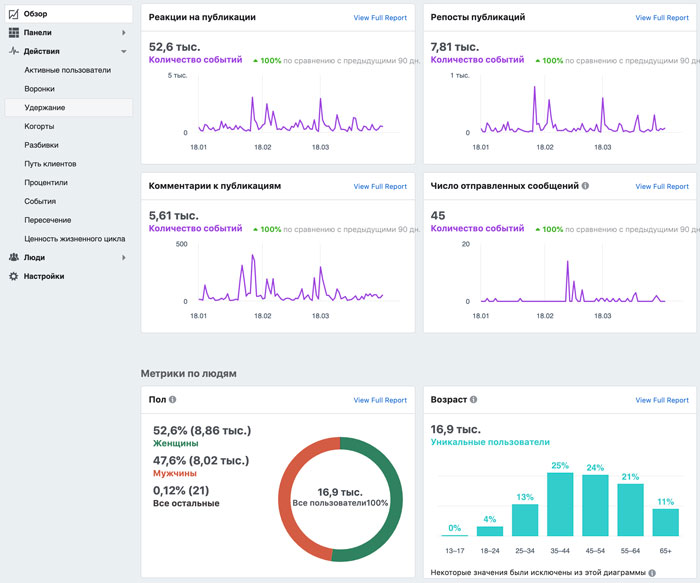Open View Full Report for Возраст
This screenshot has height=583, width=700.
point(662,400)
